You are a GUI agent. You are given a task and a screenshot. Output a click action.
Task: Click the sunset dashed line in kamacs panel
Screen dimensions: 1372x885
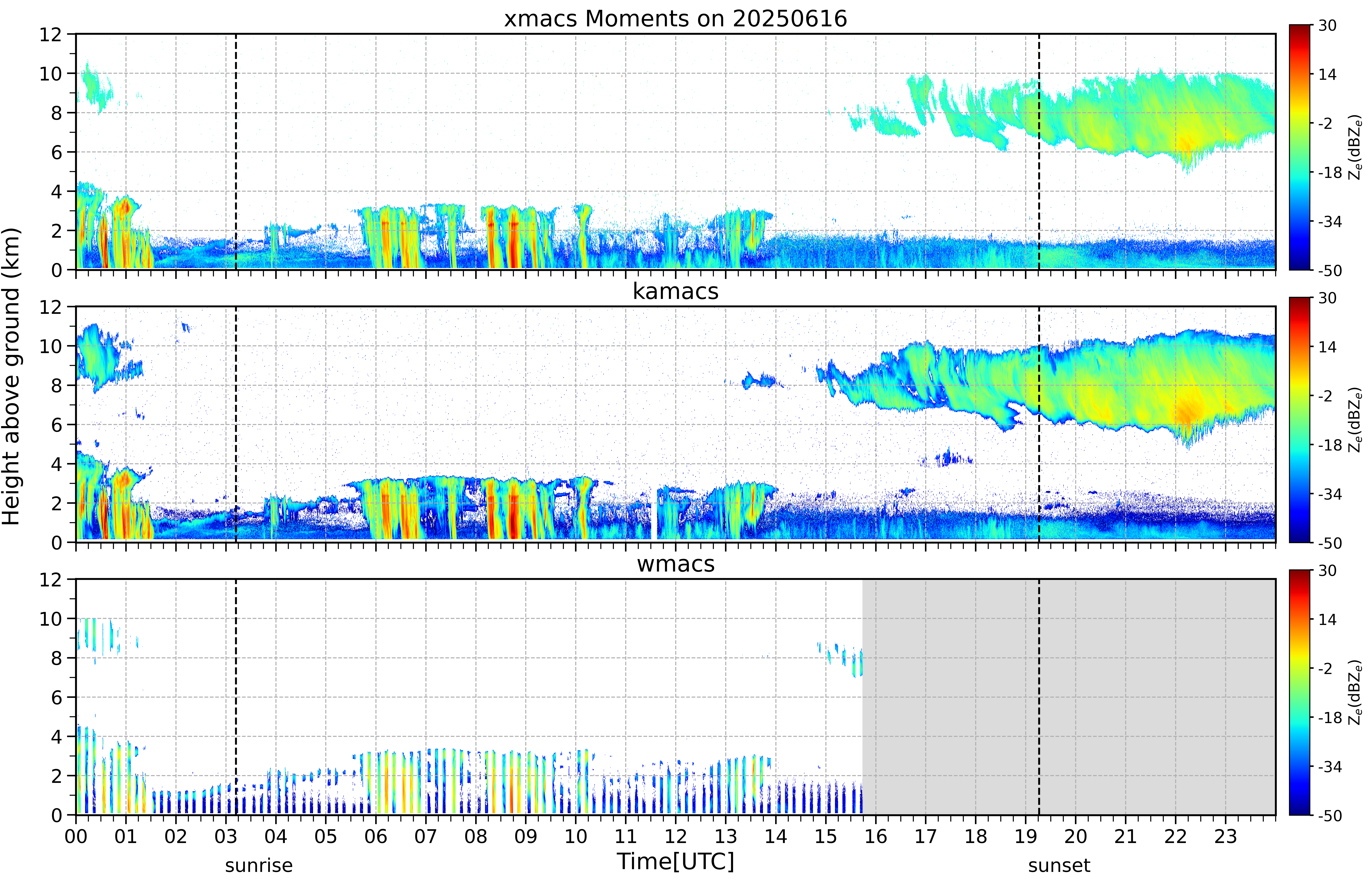(1039, 424)
